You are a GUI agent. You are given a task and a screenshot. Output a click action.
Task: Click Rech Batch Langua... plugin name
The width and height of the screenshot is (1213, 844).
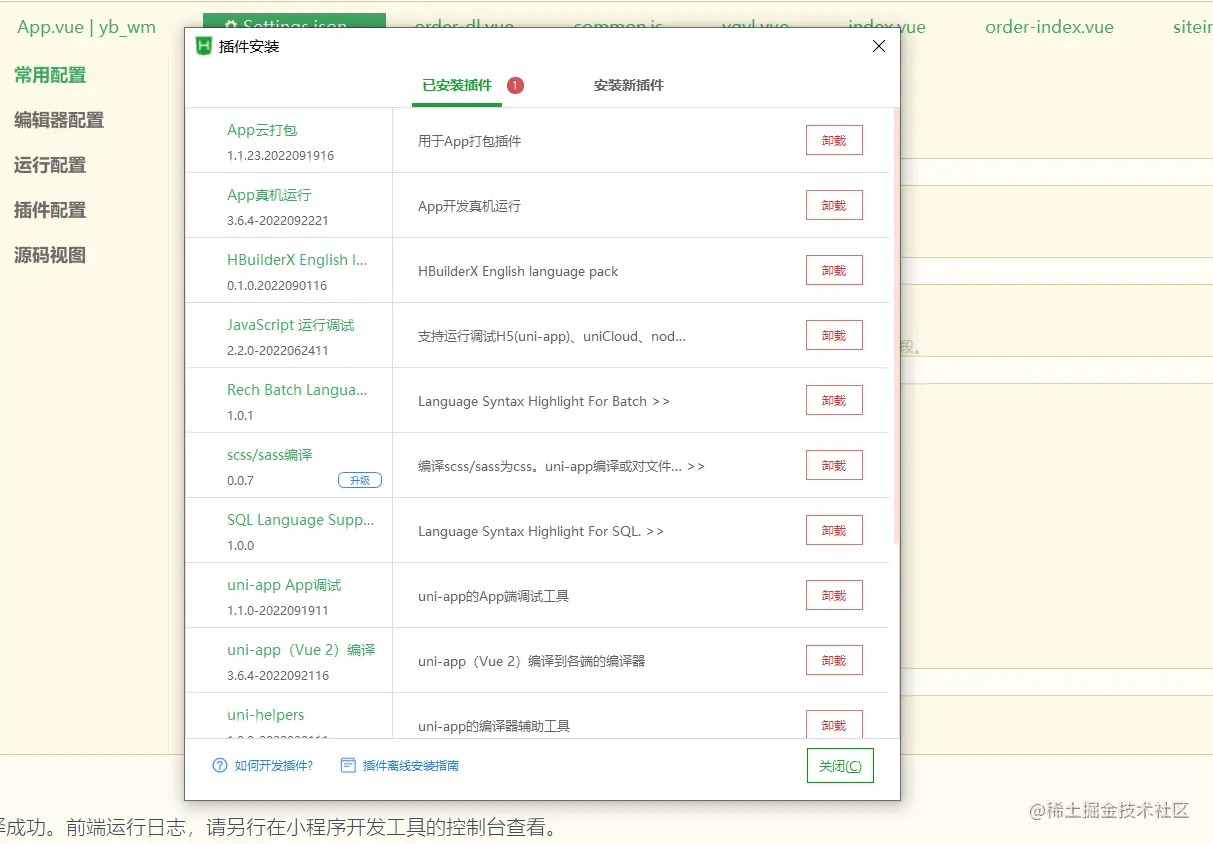pyautogui.click(x=297, y=390)
